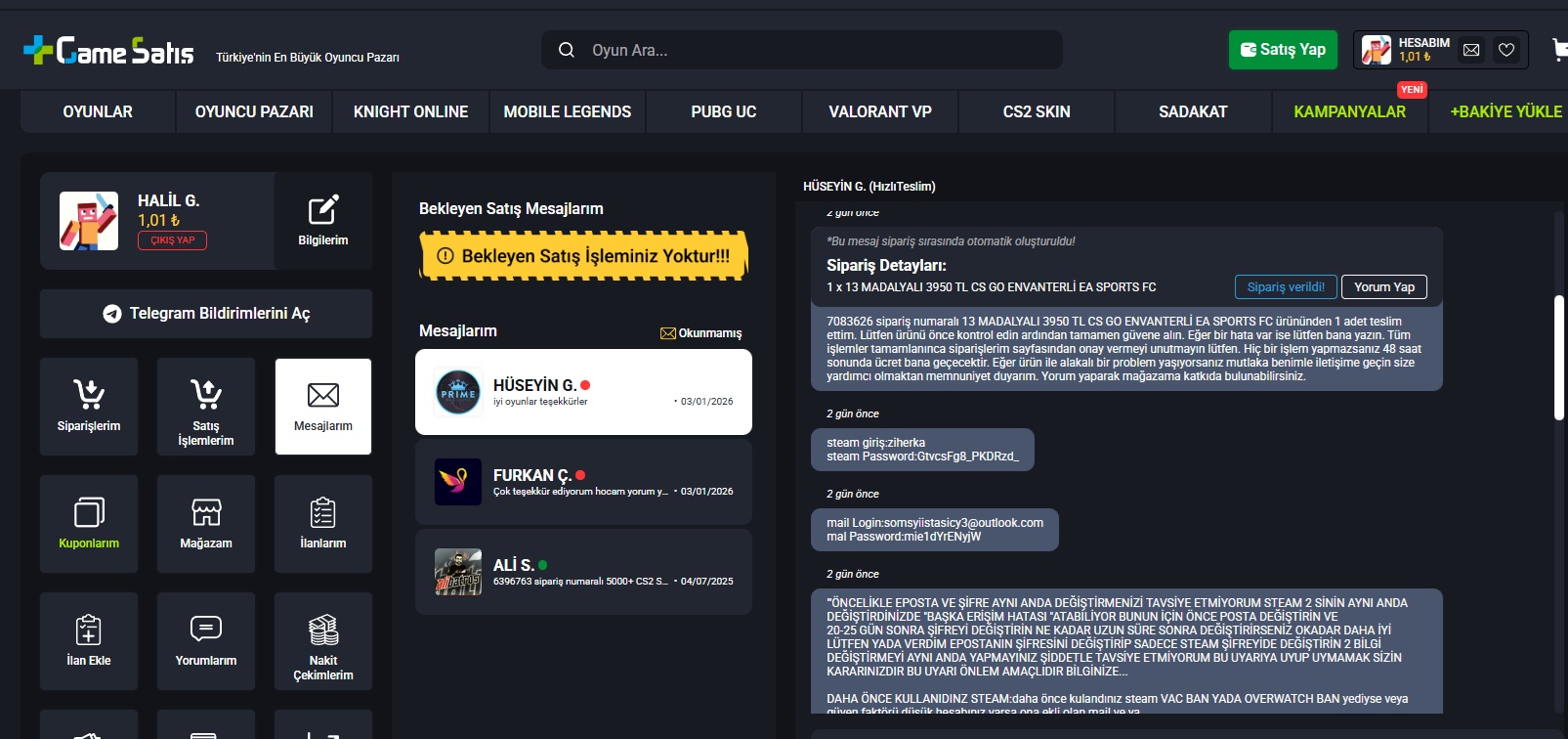Open the OYUNLAR menu
The image size is (1568, 739).
coord(98,112)
